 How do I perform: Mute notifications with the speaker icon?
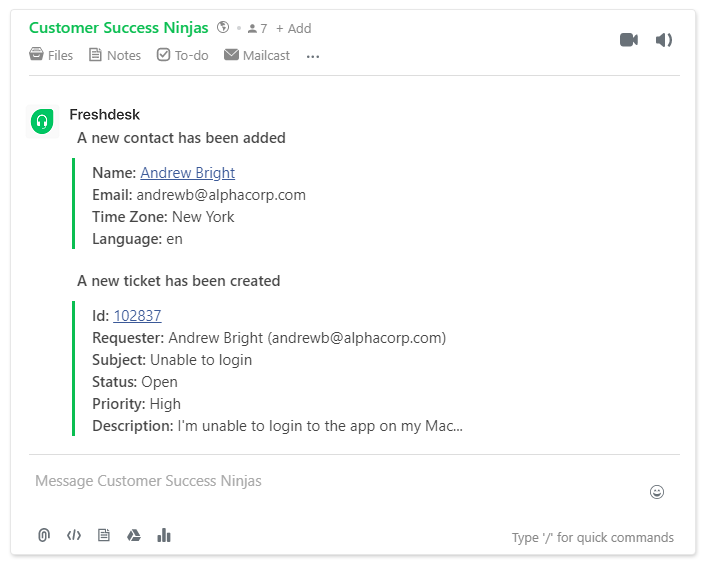point(663,40)
